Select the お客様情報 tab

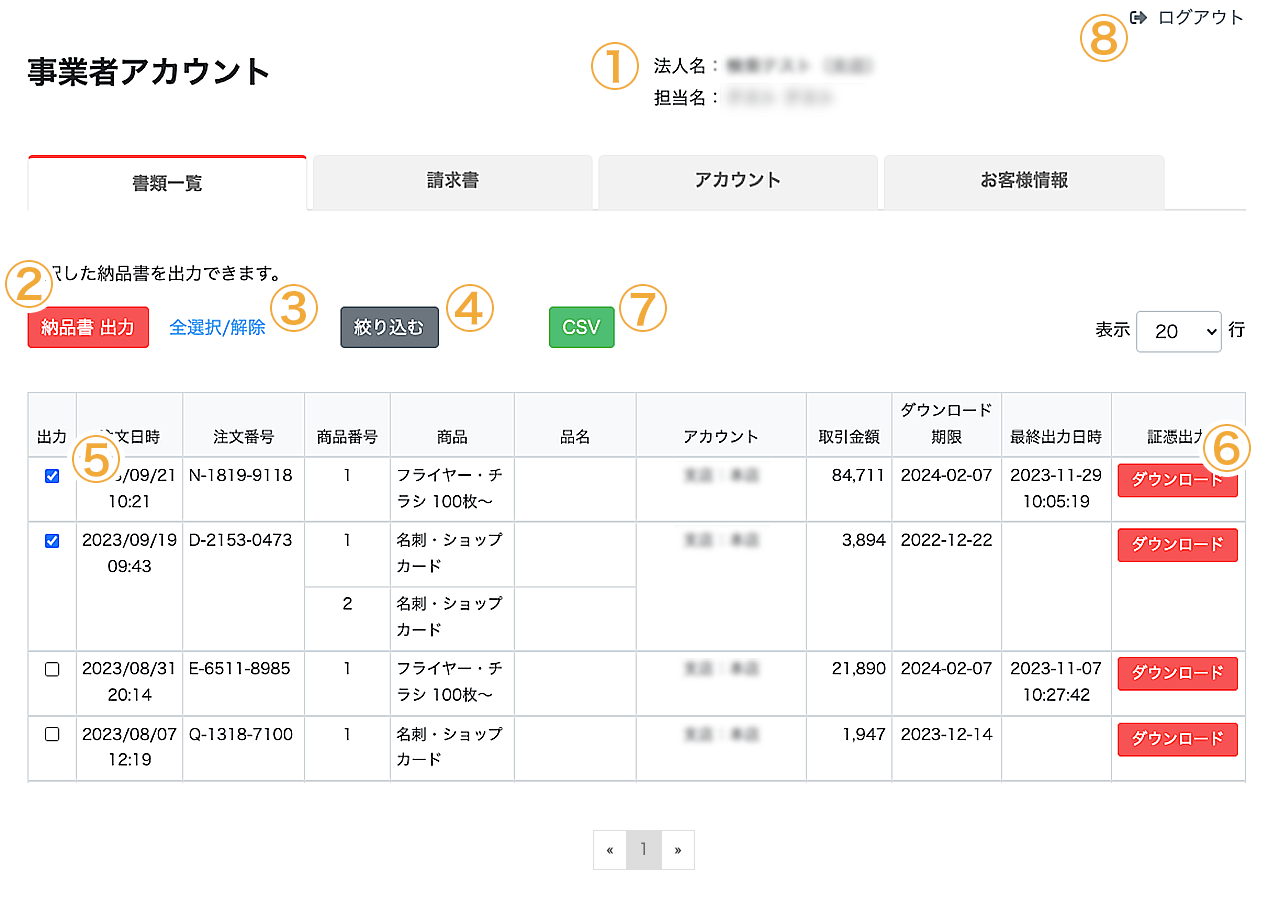tap(1023, 181)
